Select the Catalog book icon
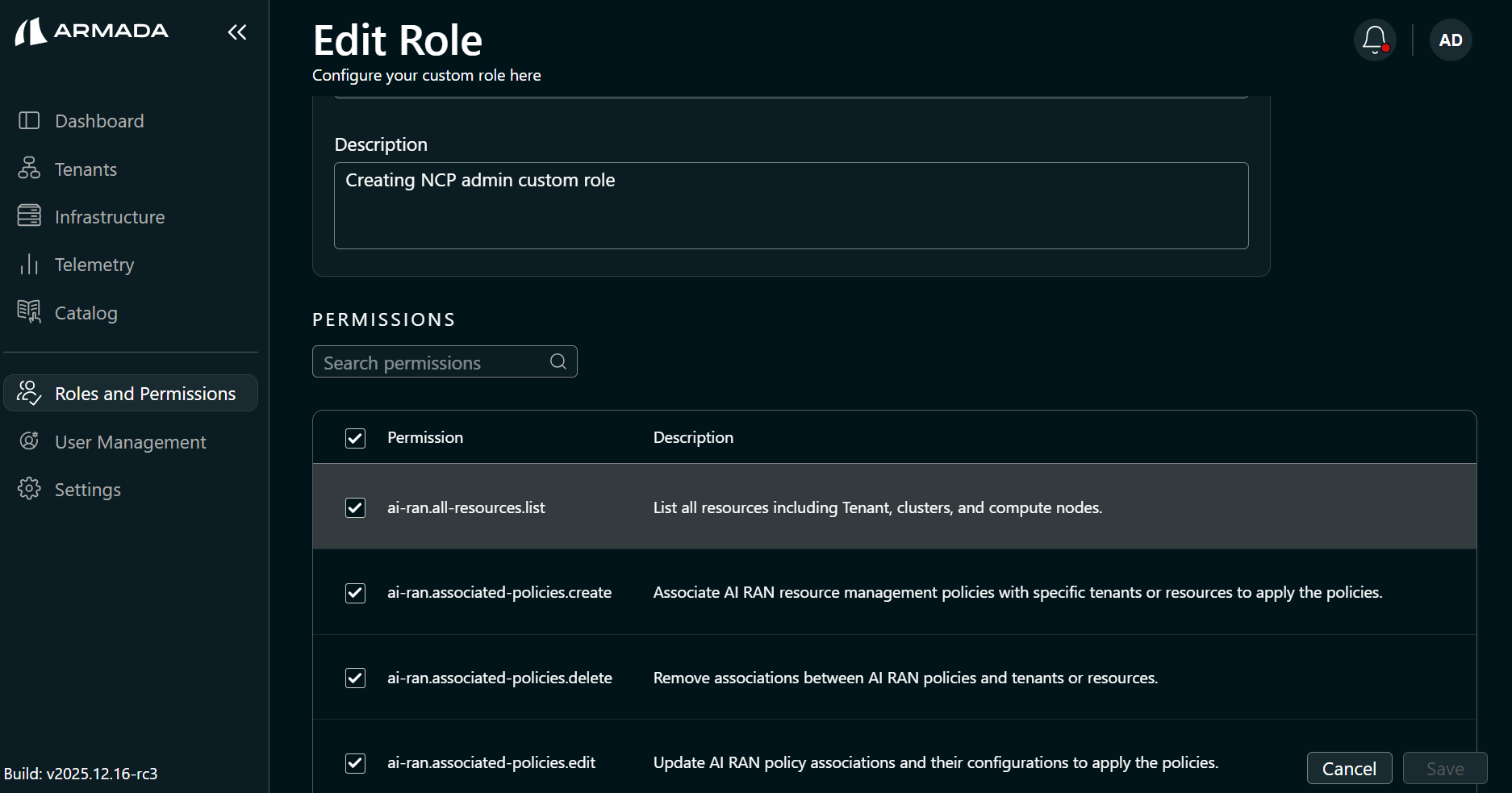The image size is (1512, 793). 29,312
